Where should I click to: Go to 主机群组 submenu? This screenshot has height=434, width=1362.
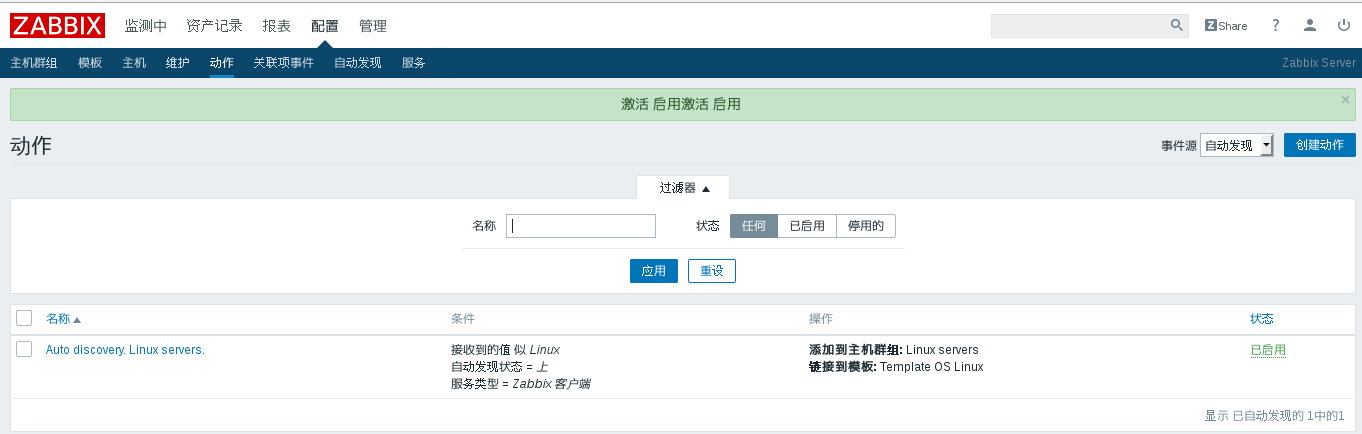34,63
